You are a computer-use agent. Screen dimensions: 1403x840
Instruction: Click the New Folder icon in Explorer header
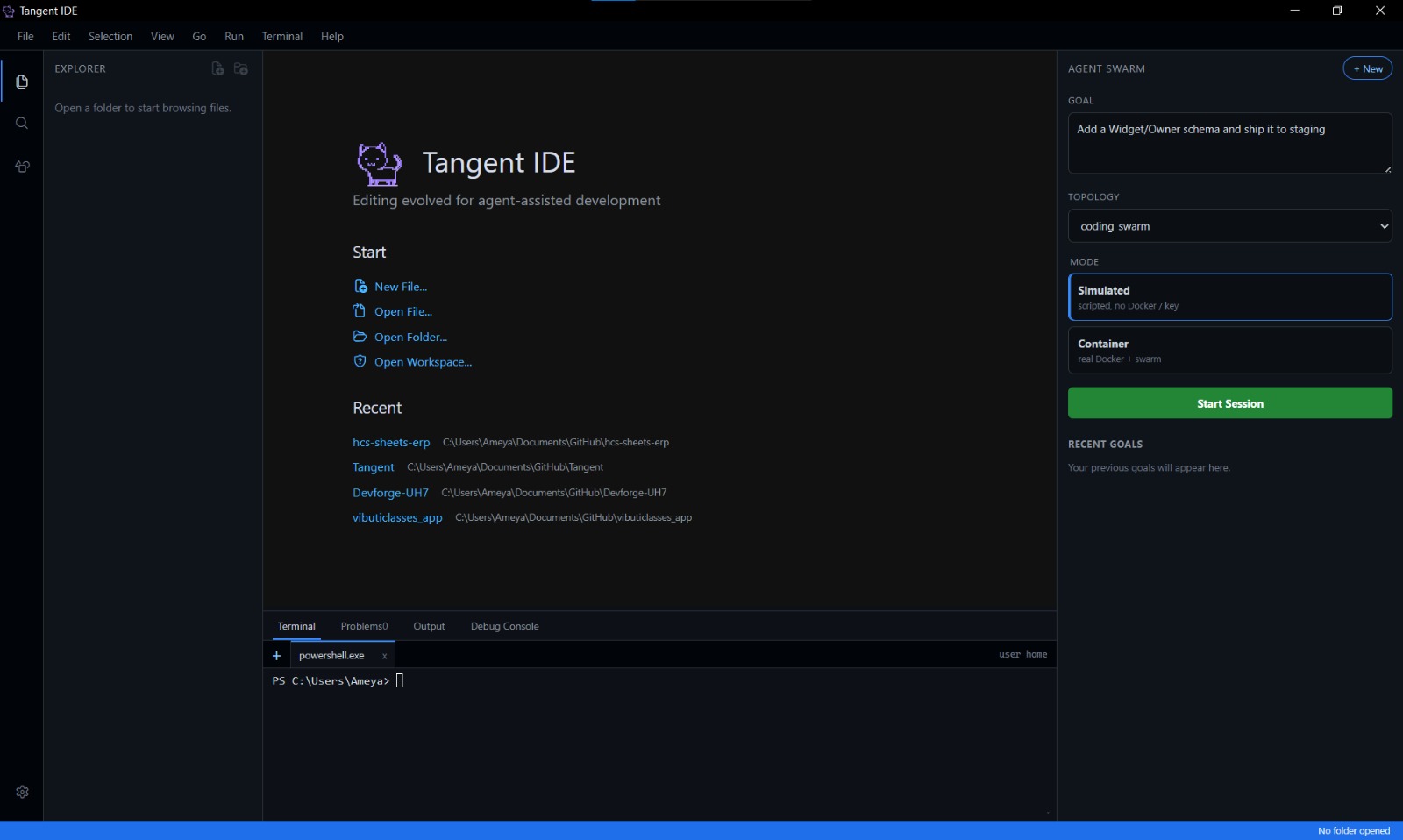241,68
